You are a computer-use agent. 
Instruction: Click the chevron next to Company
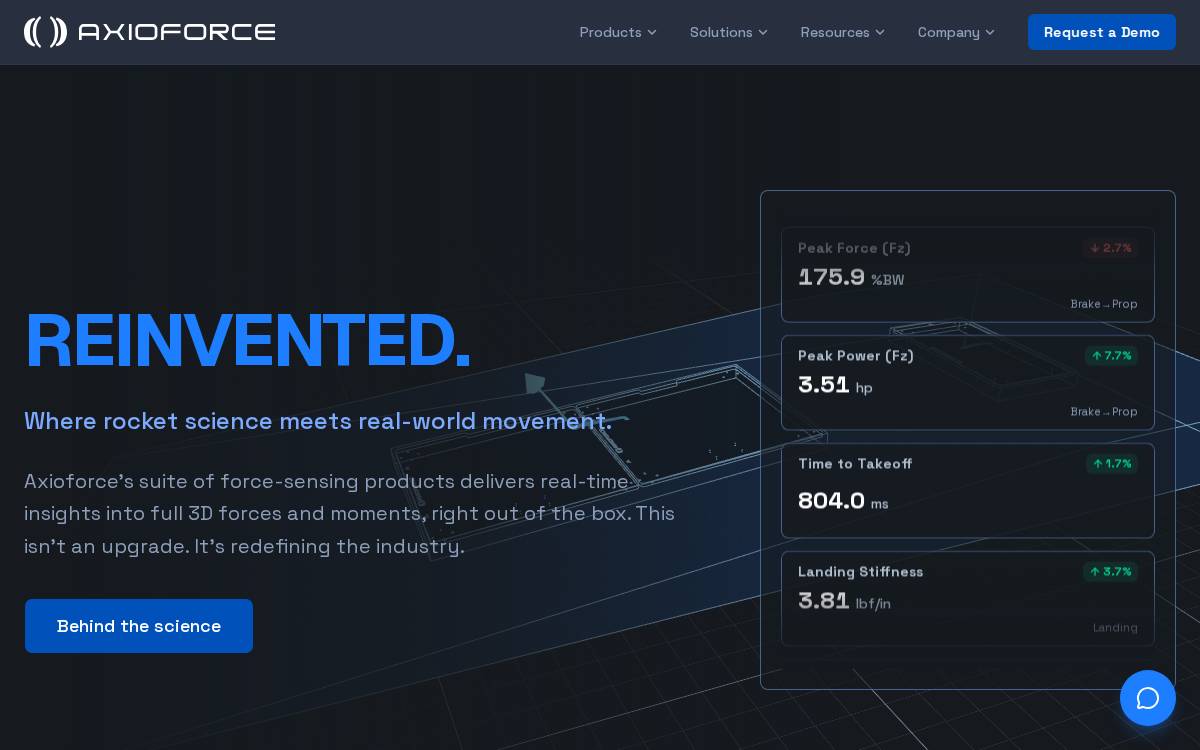click(x=990, y=32)
